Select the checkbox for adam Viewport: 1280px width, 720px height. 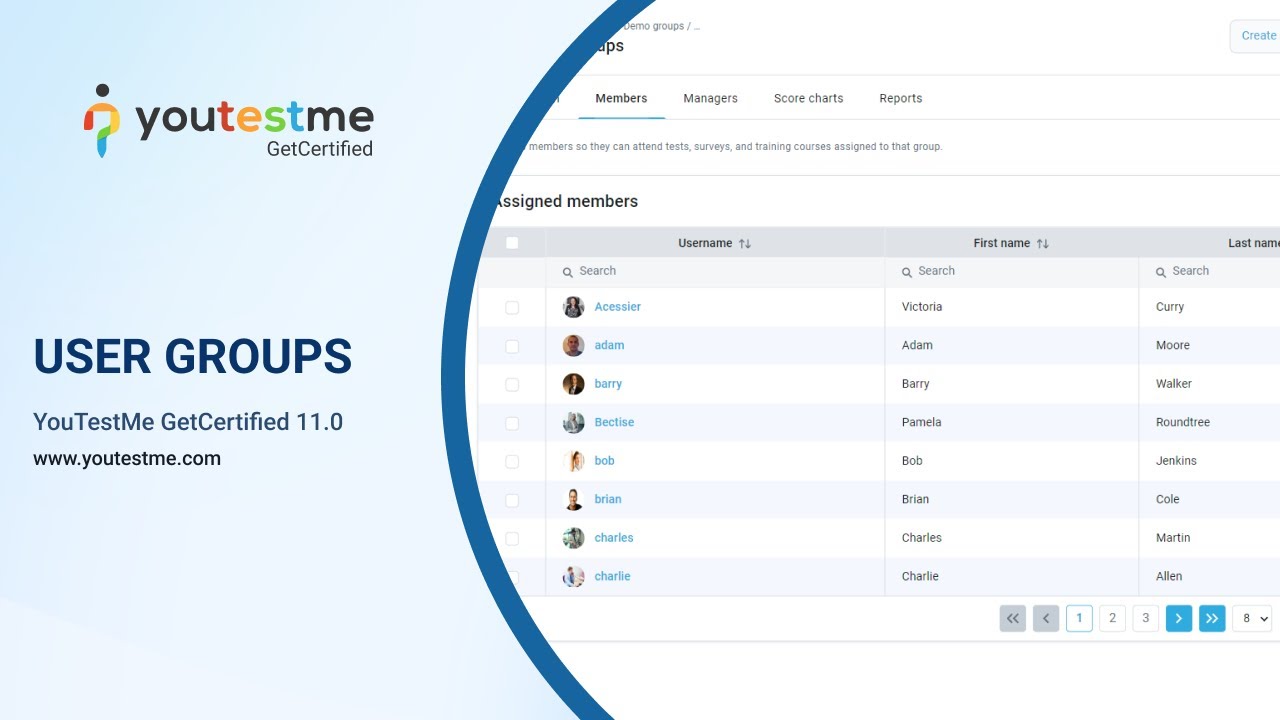[x=512, y=346]
